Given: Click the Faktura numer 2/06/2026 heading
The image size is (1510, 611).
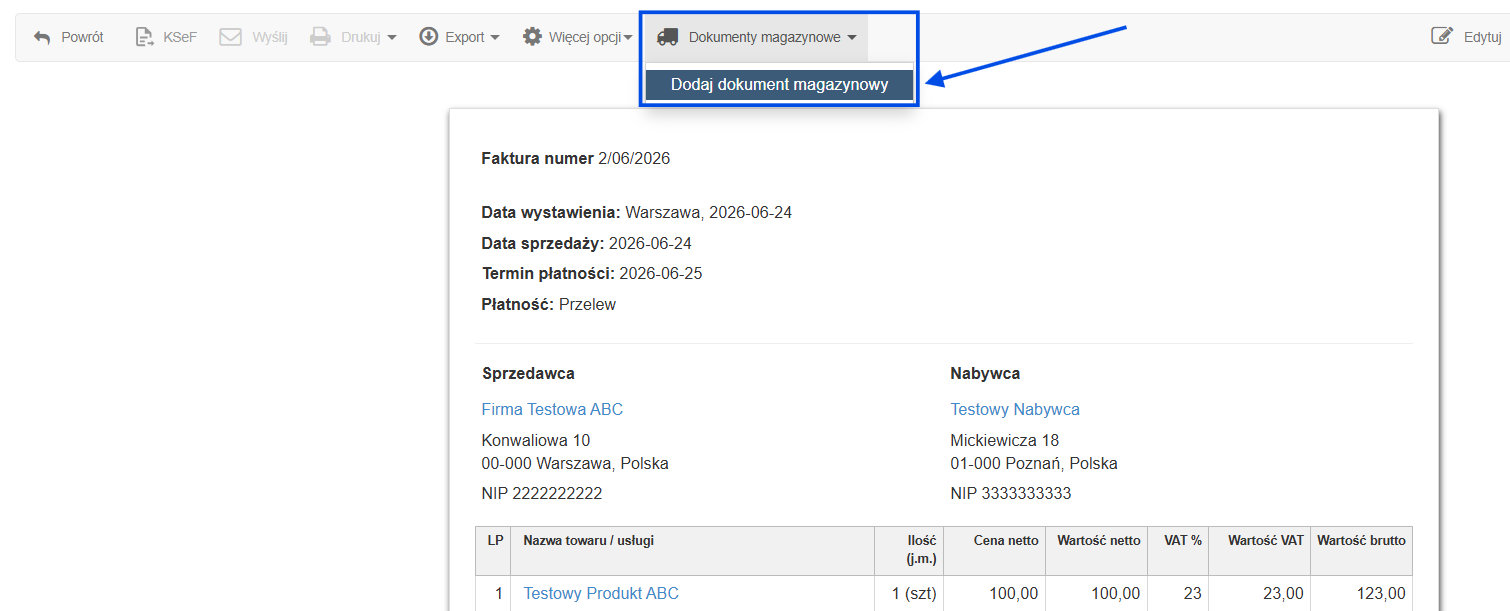Looking at the screenshot, I should [576, 158].
